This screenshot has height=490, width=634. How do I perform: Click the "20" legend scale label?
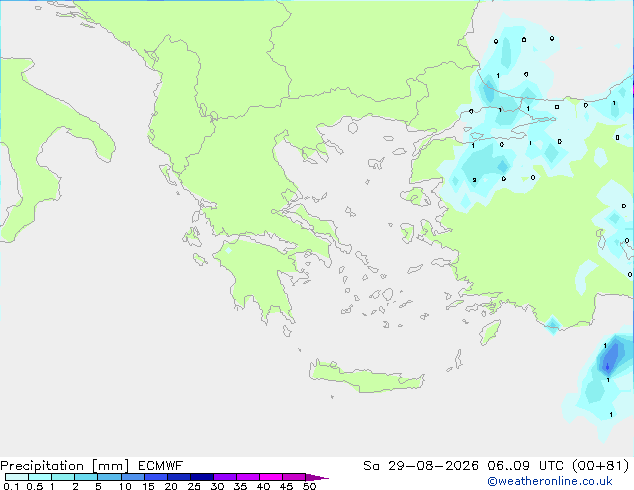pos(171,486)
